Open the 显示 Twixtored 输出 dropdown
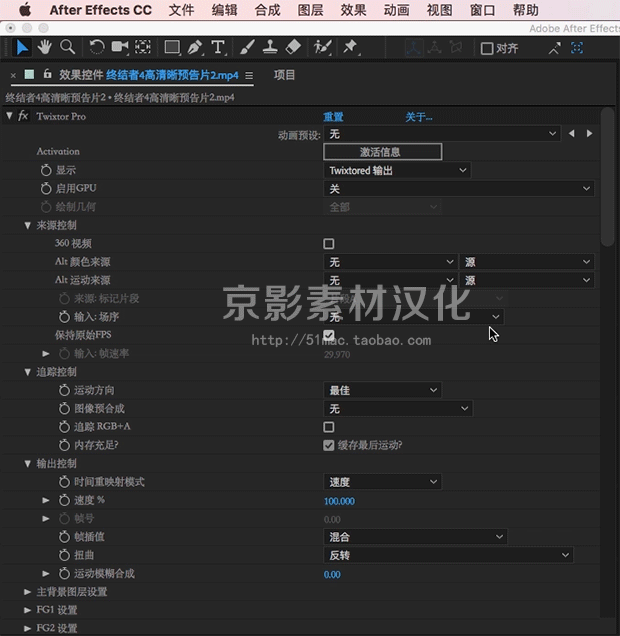This screenshot has width=620, height=636. 397,170
